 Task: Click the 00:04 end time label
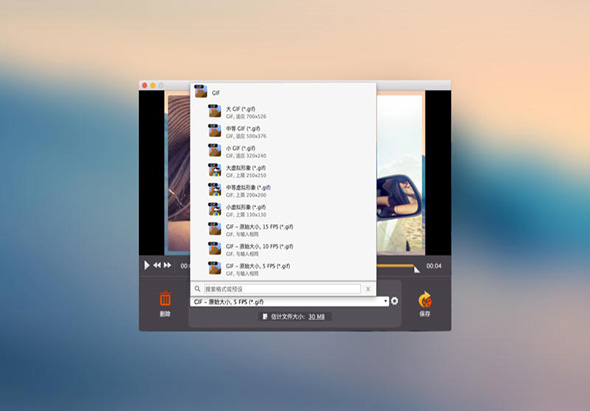434,266
